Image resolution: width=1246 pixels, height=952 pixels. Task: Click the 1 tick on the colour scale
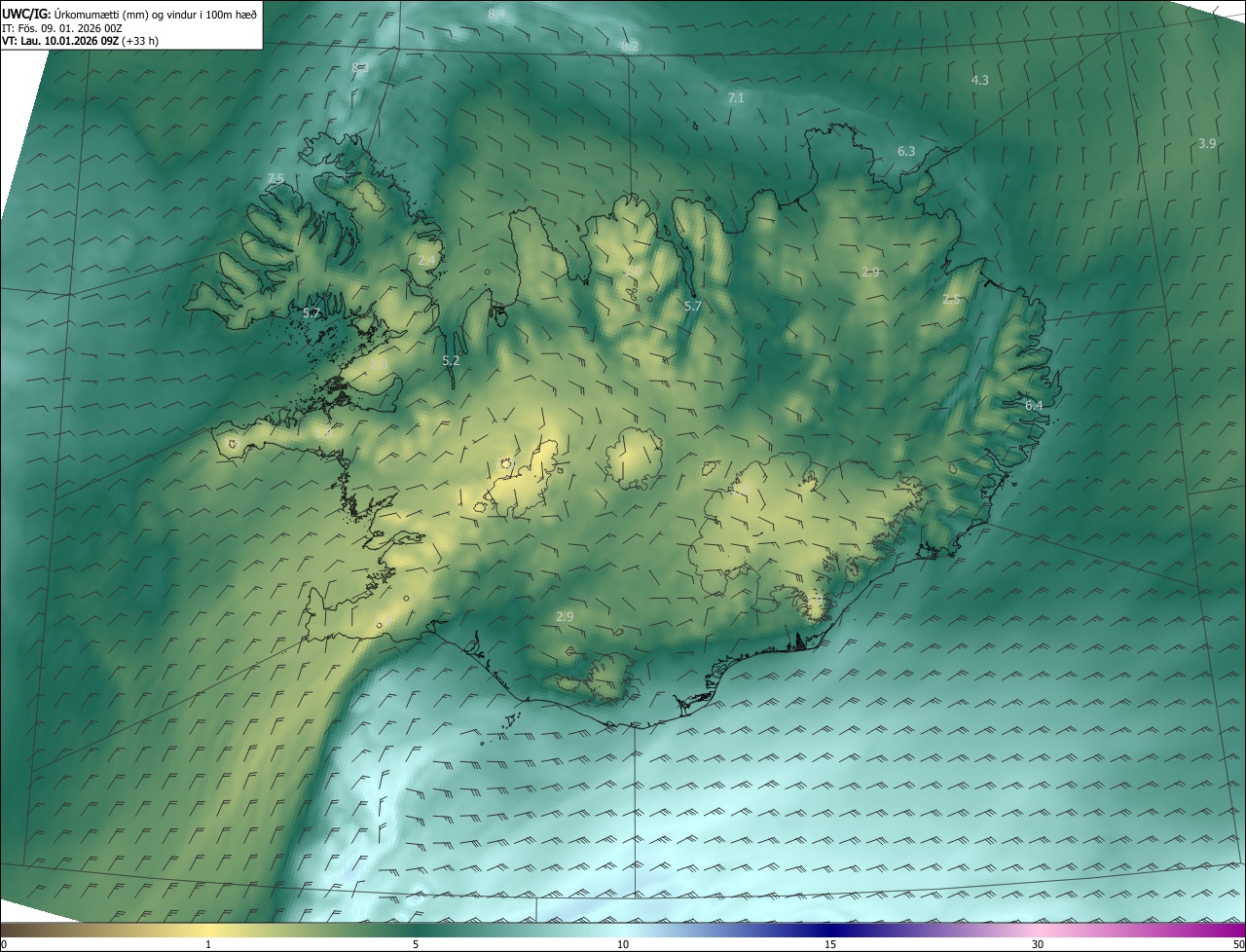[x=208, y=944]
